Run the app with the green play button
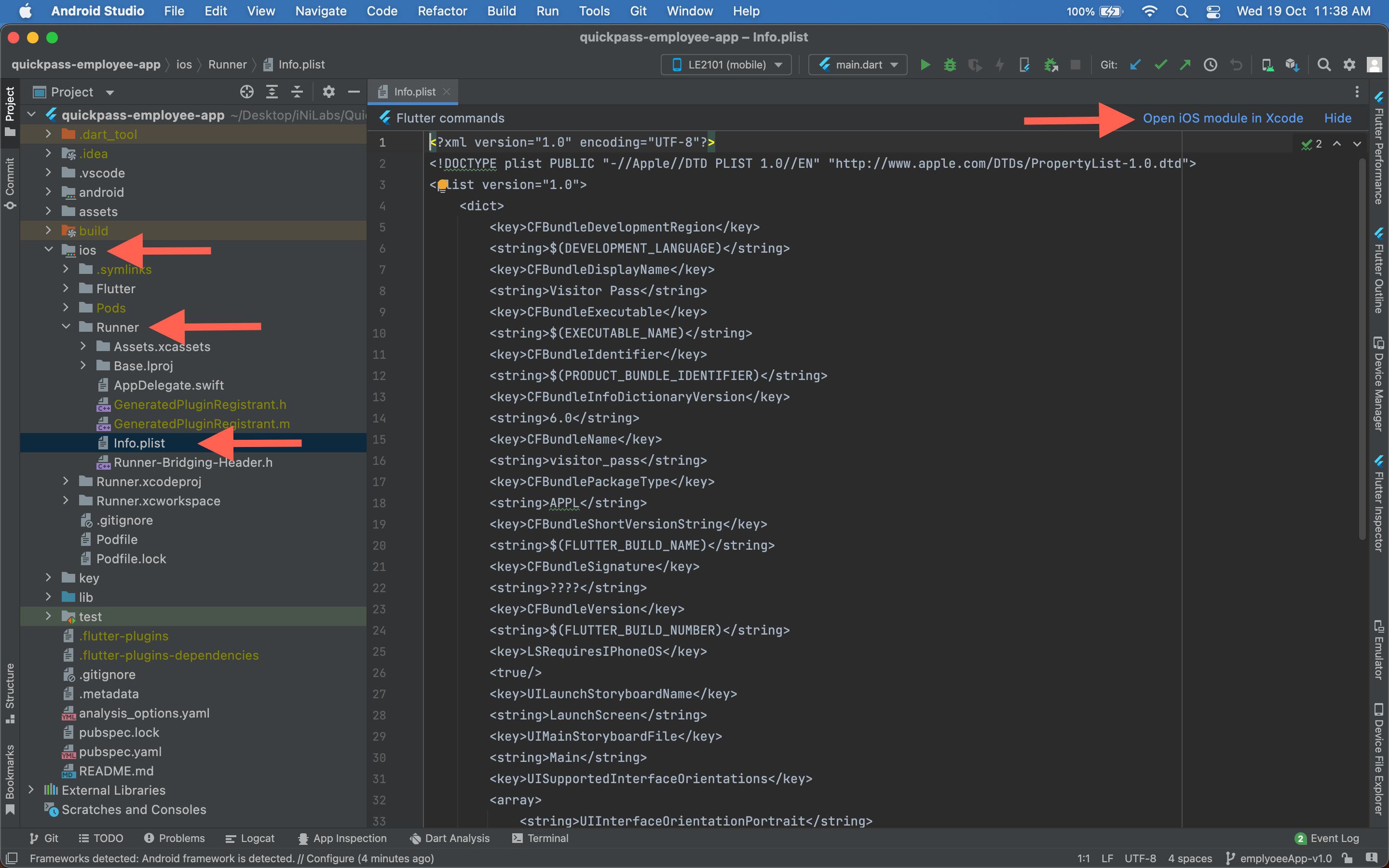This screenshot has width=1389, height=868. click(925, 65)
